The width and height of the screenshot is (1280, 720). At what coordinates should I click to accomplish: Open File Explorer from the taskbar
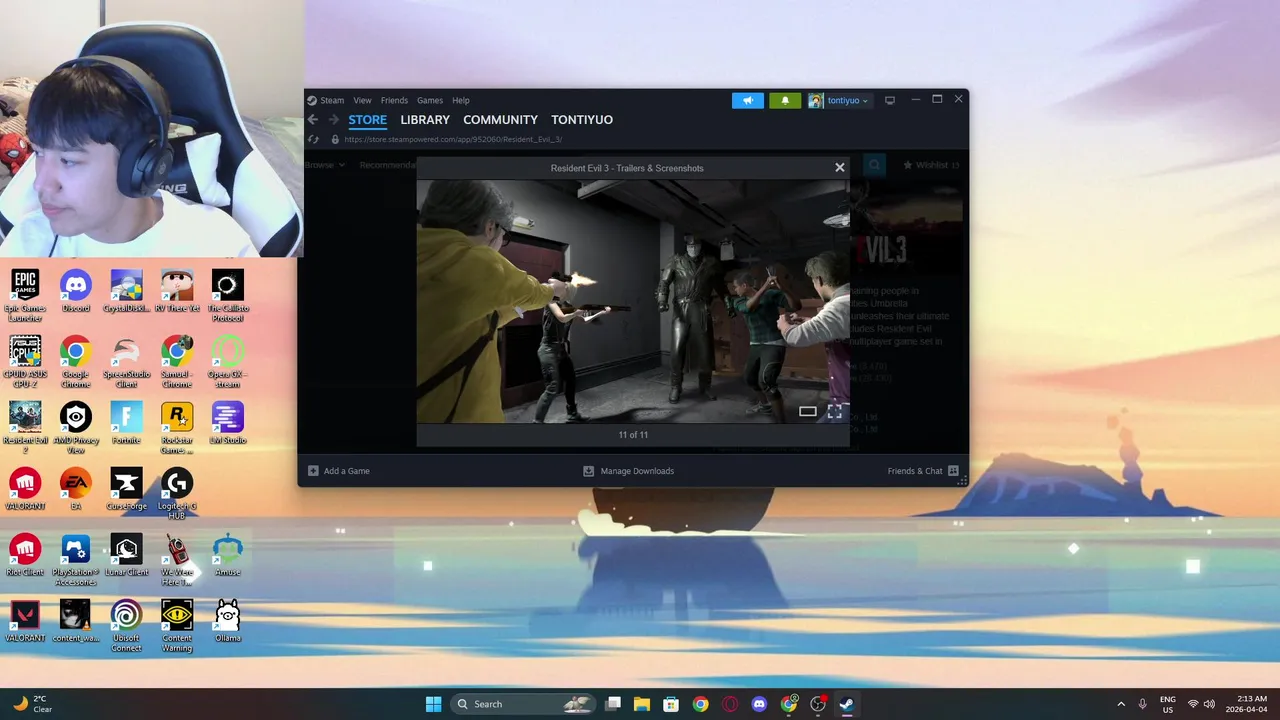642,704
